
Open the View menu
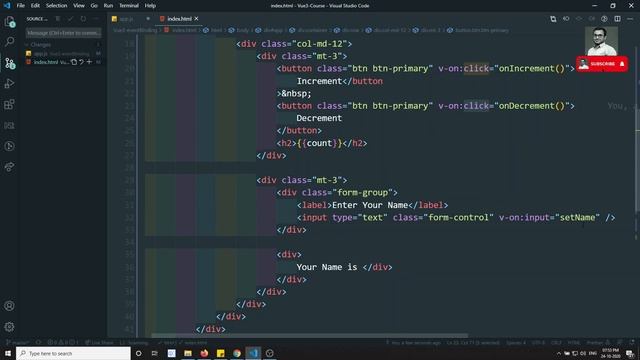click(x=79, y=6)
